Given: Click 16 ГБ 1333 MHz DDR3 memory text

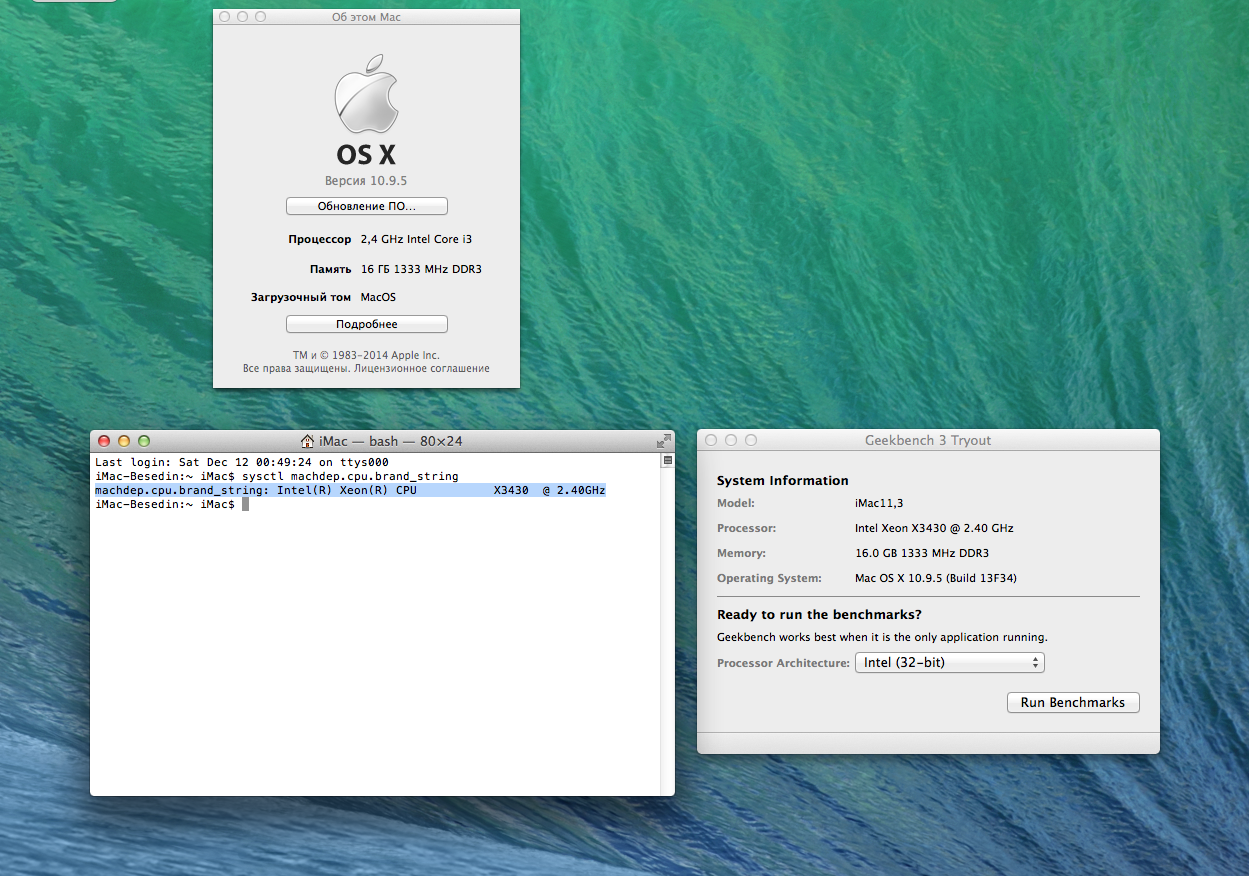Looking at the screenshot, I should (x=421, y=269).
